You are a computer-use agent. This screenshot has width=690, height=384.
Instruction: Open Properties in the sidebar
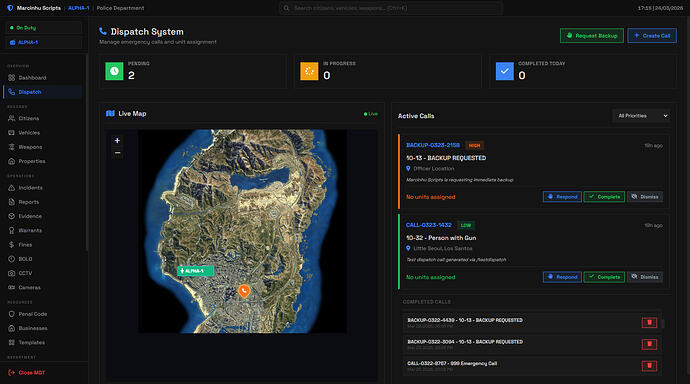click(43, 161)
